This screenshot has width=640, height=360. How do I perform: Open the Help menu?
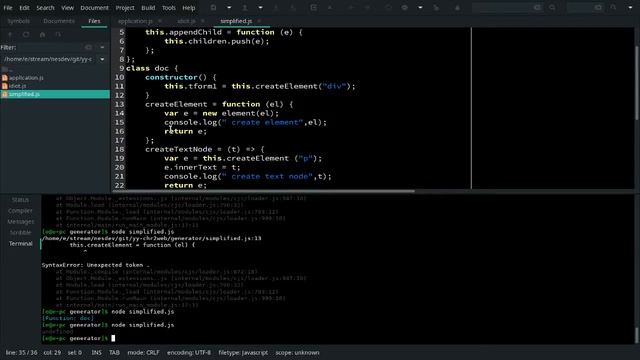point(189,8)
